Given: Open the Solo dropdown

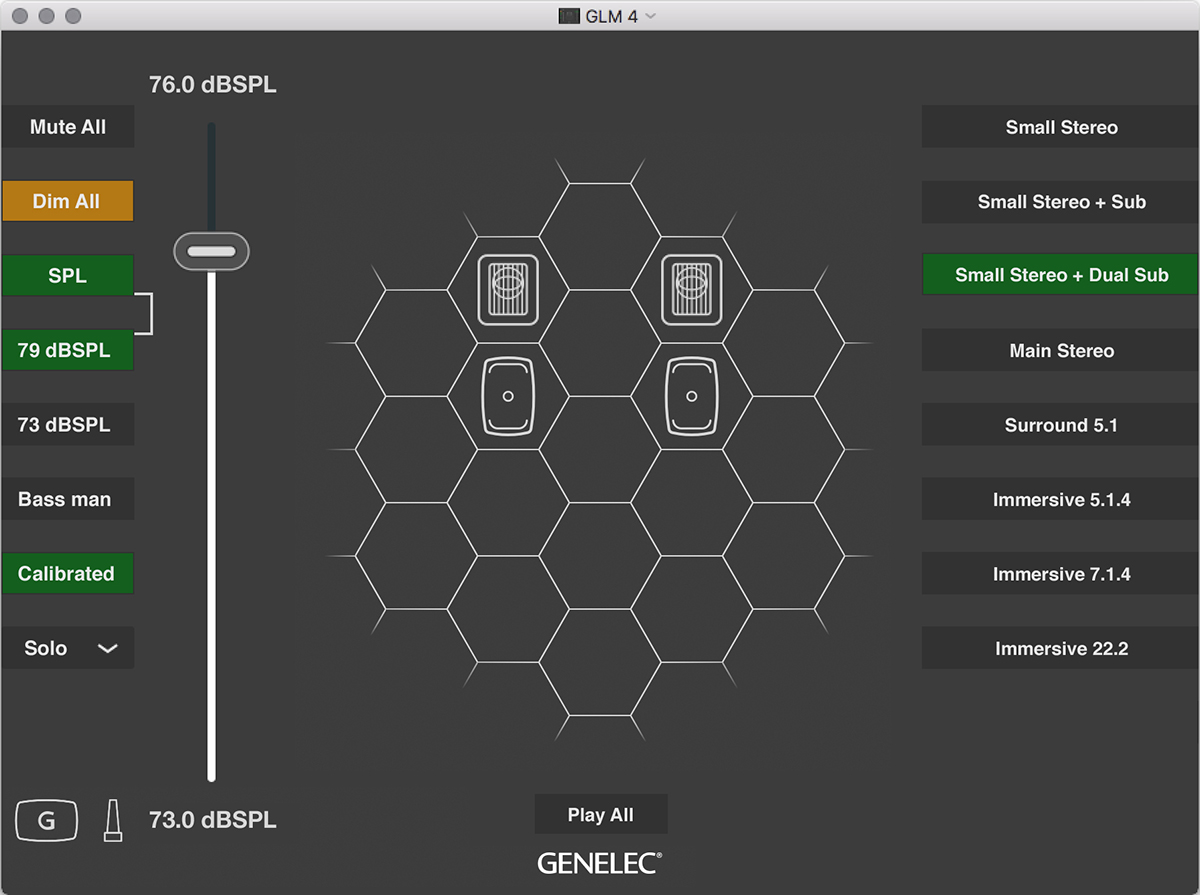Looking at the screenshot, I should tap(67, 648).
